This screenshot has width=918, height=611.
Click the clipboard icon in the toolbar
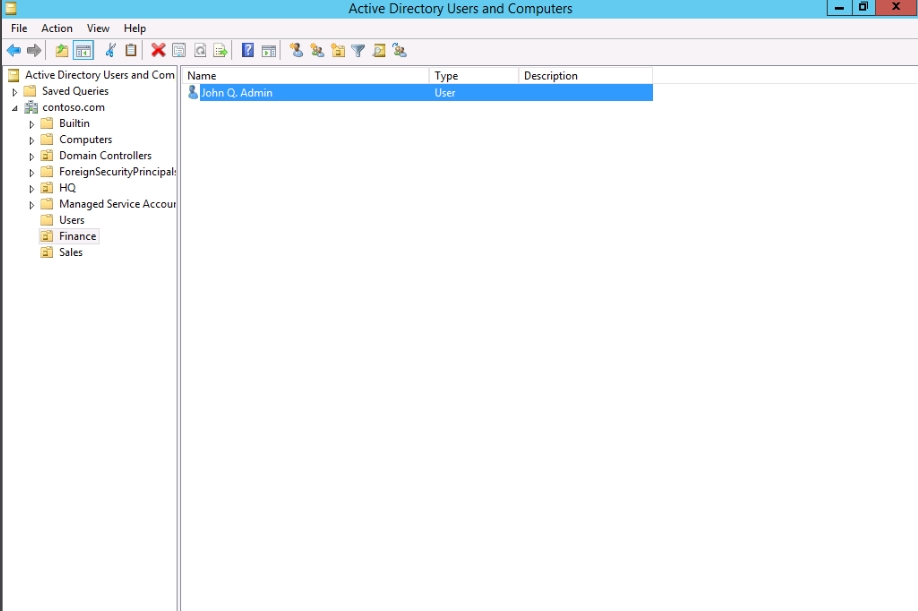click(x=131, y=51)
